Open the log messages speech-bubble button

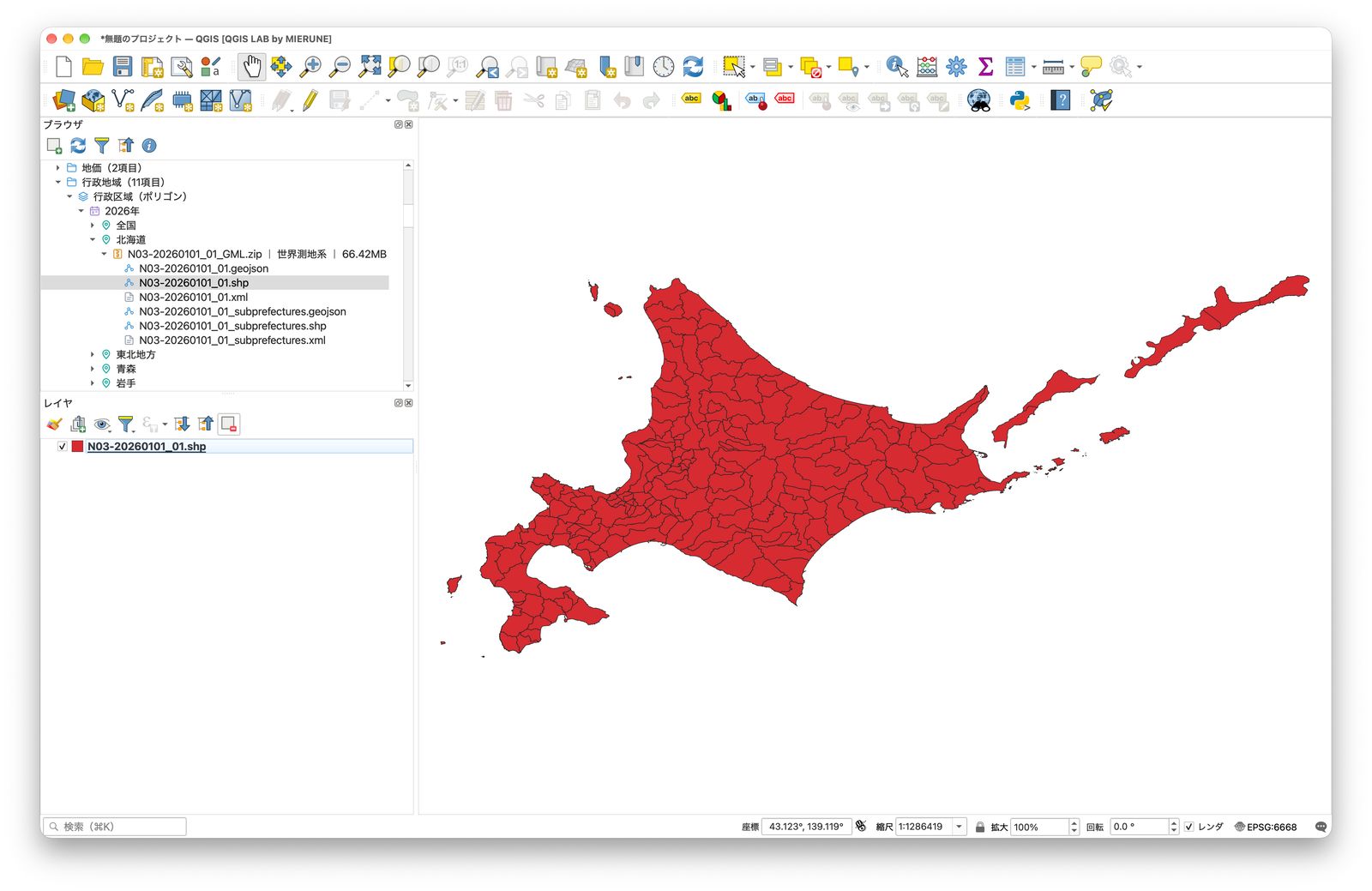point(1321,827)
